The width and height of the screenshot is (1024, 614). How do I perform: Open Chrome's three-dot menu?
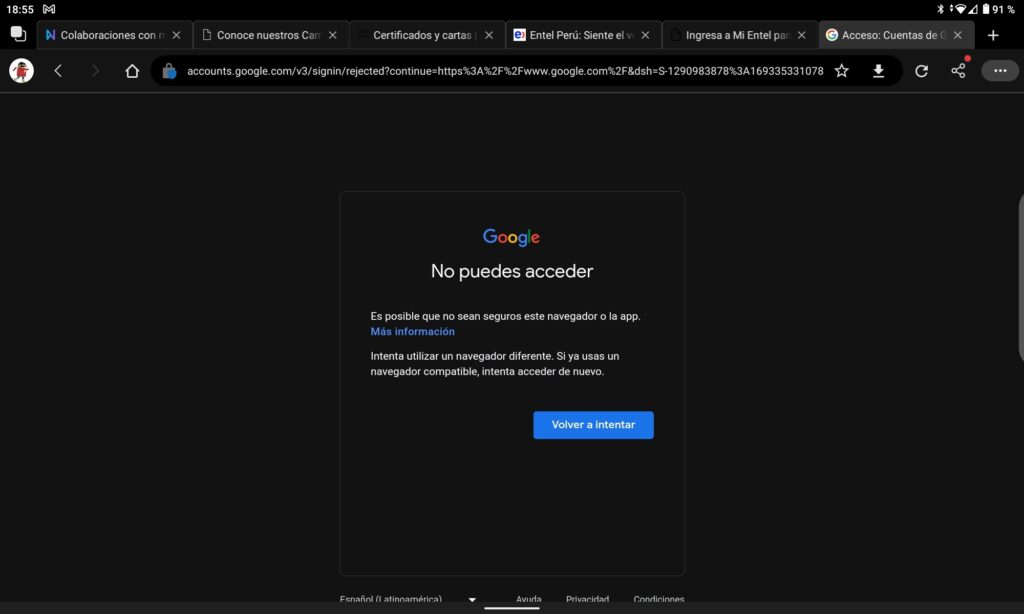999,70
